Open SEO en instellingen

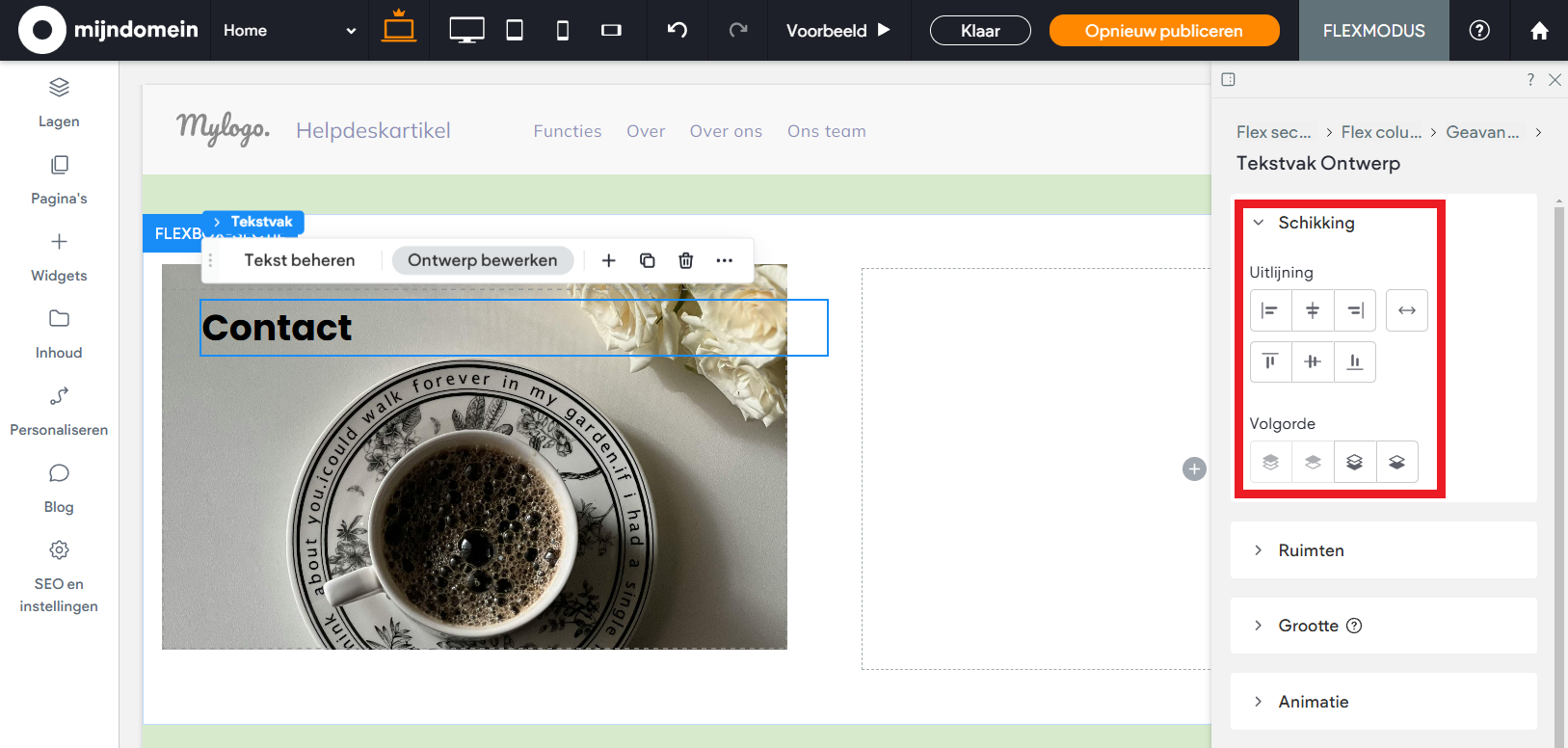[x=59, y=576]
